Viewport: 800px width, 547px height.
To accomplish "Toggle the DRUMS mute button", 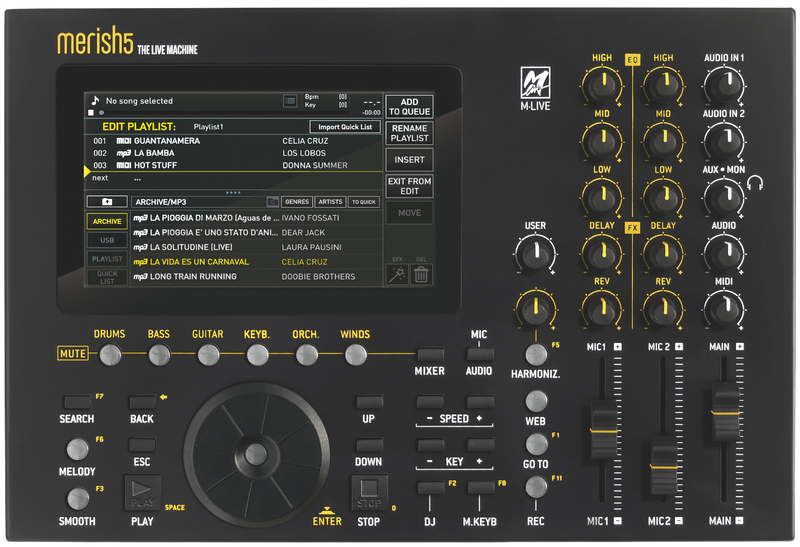I will [x=110, y=355].
